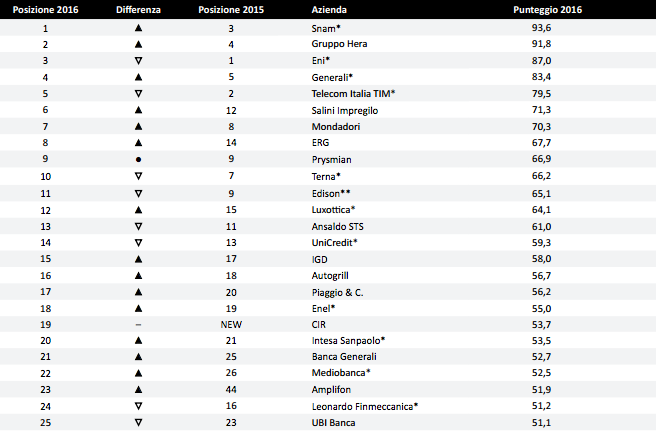
Task: Click on Leonardo Finmeccanica company name
Action: click(365, 406)
